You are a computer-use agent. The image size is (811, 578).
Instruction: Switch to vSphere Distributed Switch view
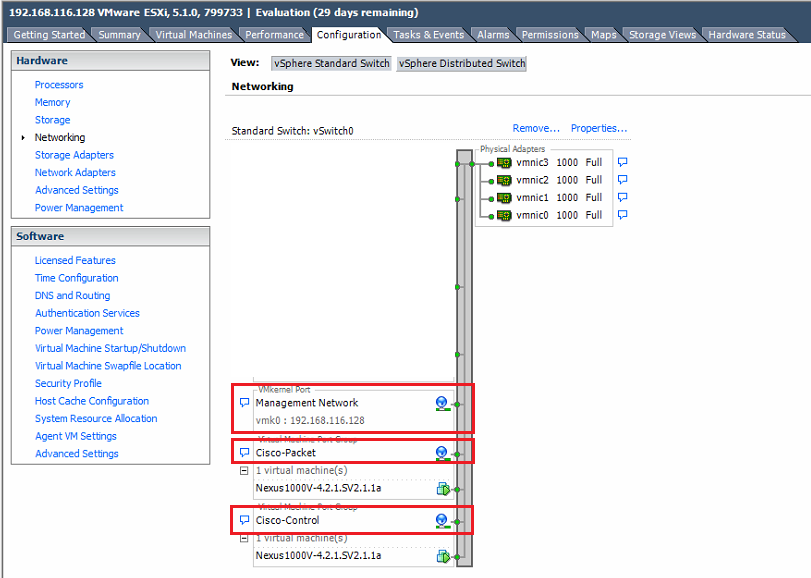(462, 64)
